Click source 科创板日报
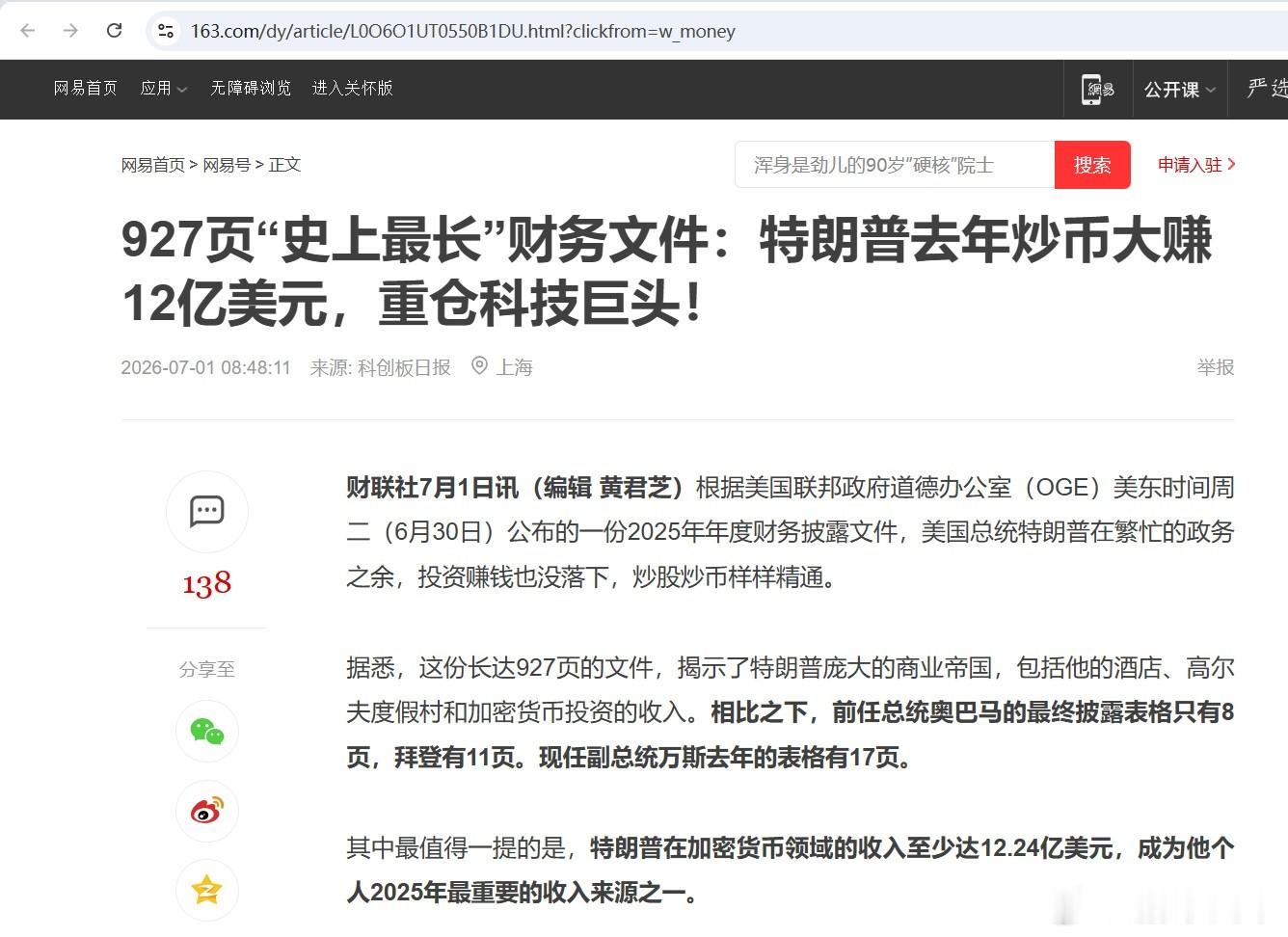The width and height of the screenshot is (1288, 937). click(x=404, y=367)
